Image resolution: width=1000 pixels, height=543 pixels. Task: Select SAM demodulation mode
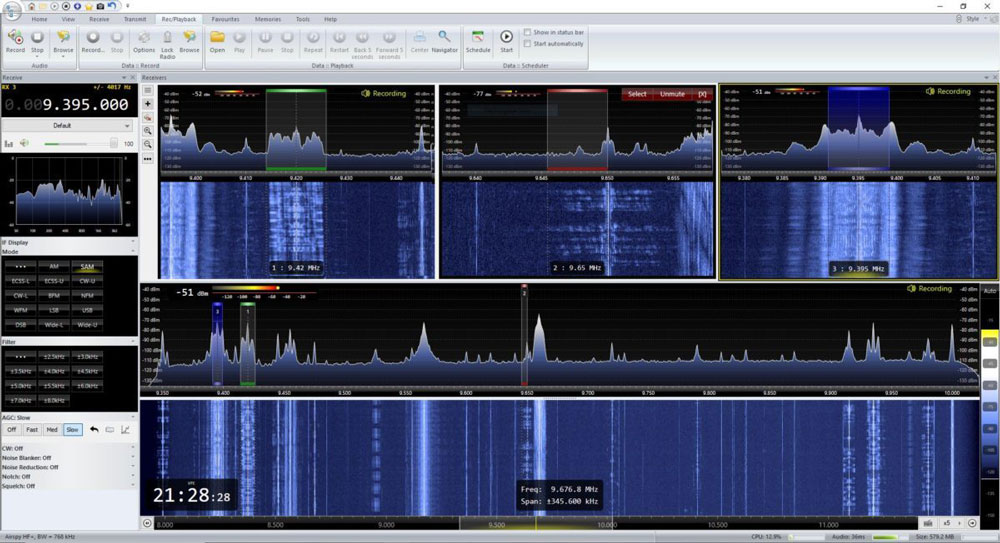click(87, 266)
